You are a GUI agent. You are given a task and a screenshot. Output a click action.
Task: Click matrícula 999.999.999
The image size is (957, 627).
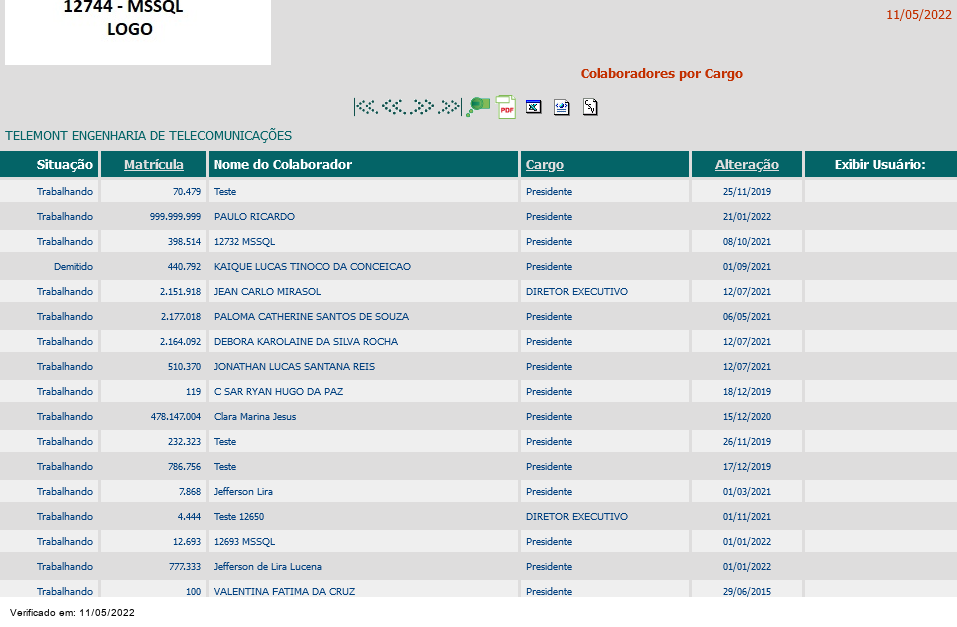(x=175, y=217)
